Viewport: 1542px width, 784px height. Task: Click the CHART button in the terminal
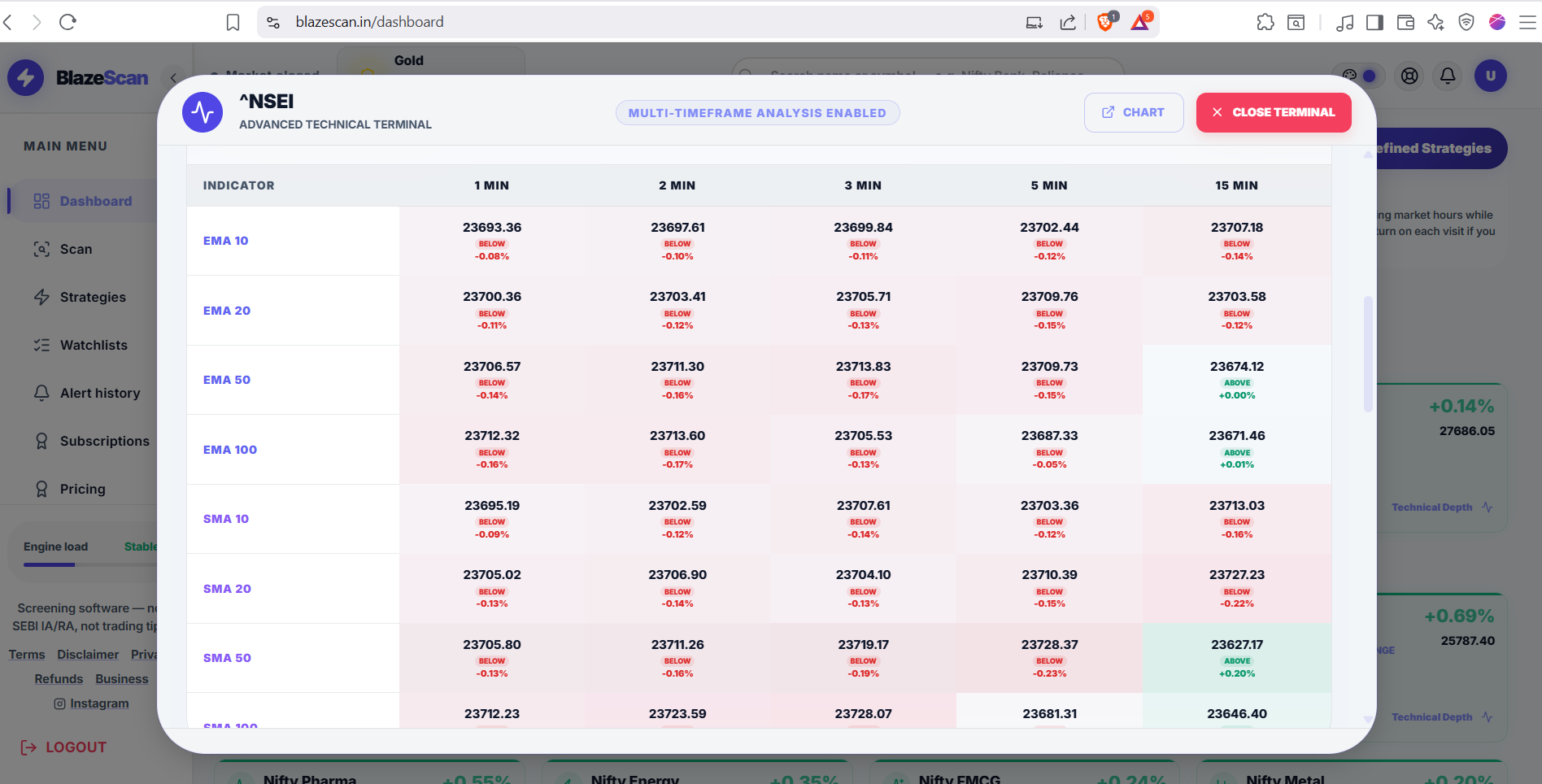point(1134,112)
